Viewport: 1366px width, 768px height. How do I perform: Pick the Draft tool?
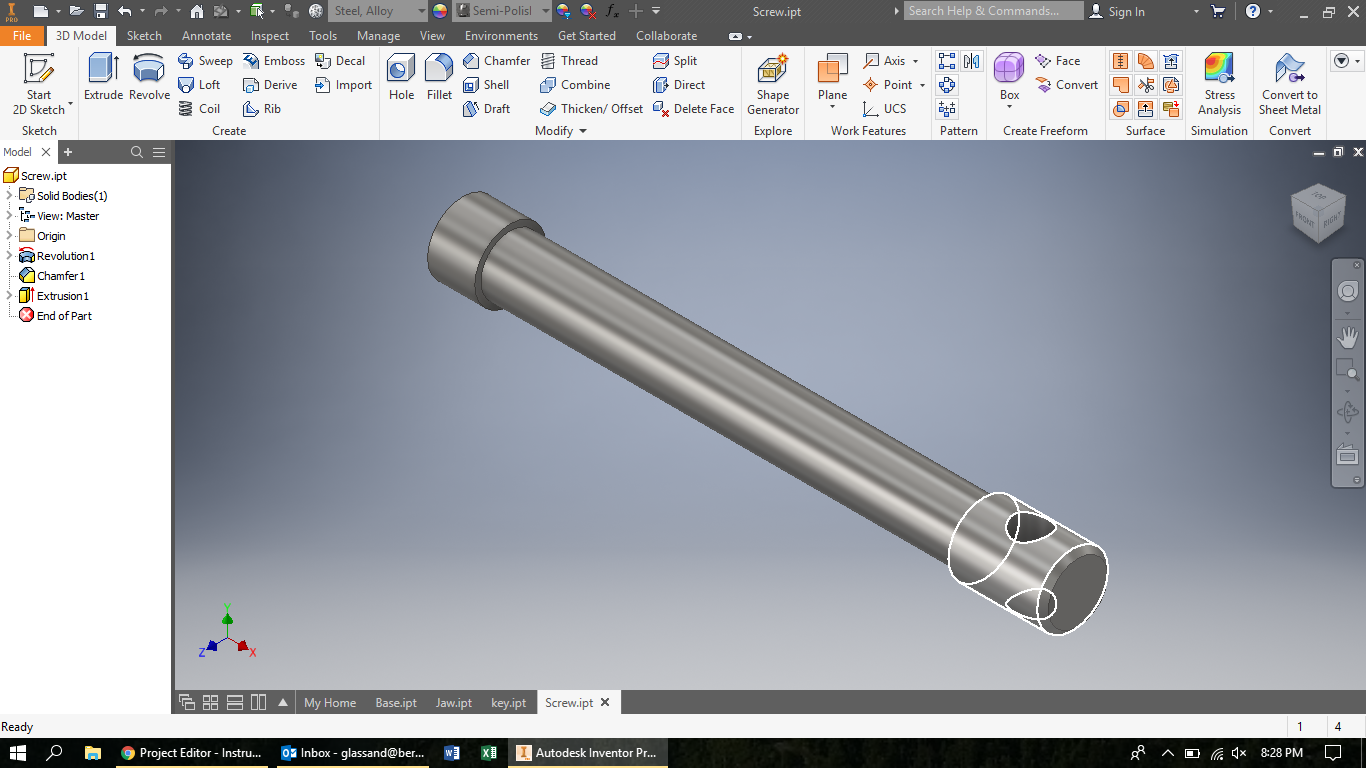tap(487, 109)
